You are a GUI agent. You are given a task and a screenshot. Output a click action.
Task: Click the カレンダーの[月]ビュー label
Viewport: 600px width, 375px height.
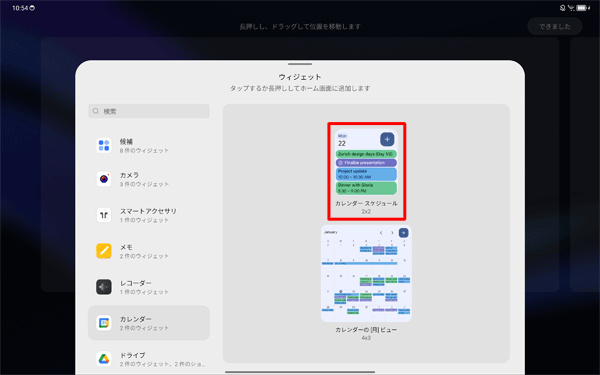[366, 329]
